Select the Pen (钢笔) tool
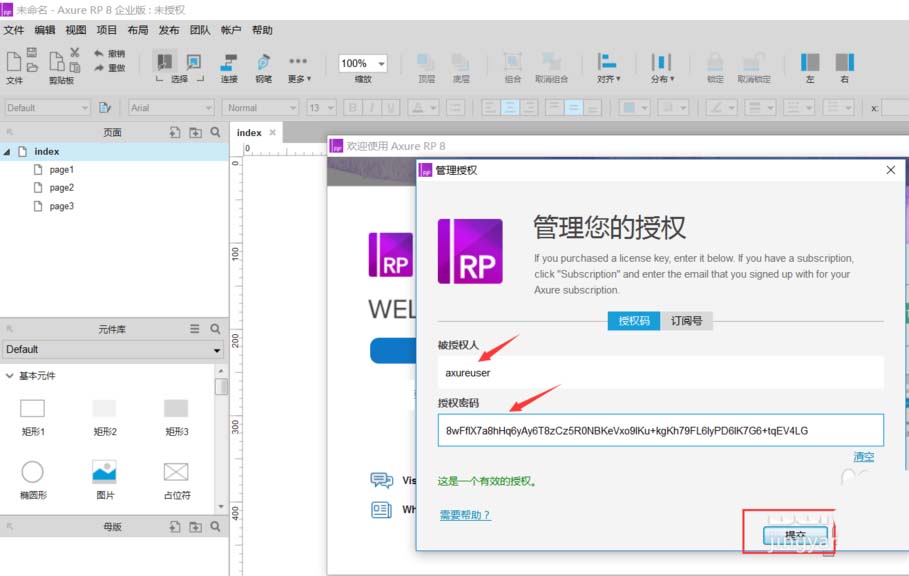Screen dimensions: 909x576 263,65
